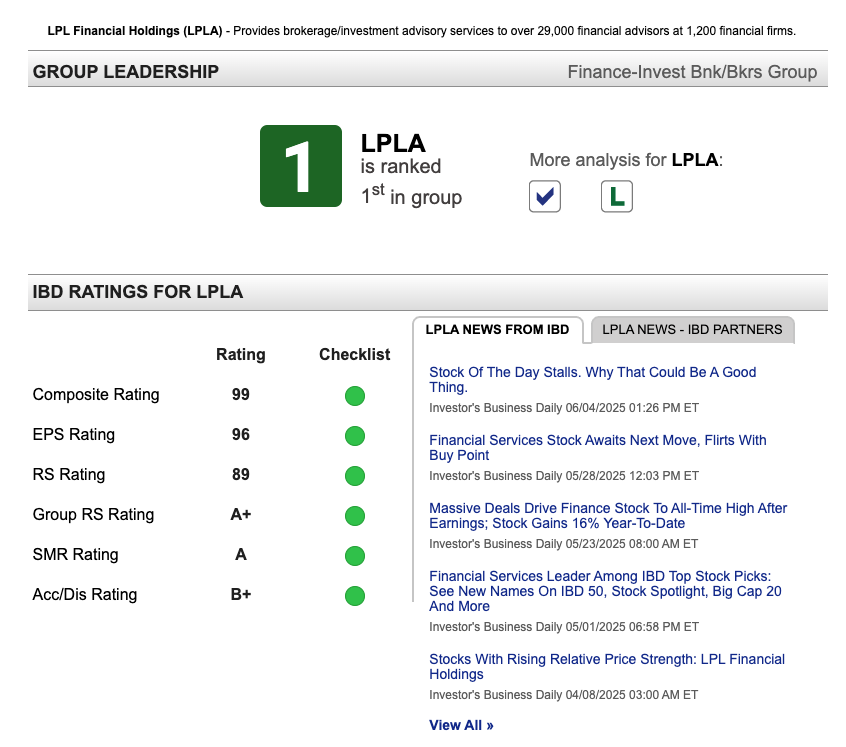Open 'Stocks With Rising Relative Price Strength' article
This screenshot has width=846, height=747.
click(x=606, y=667)
